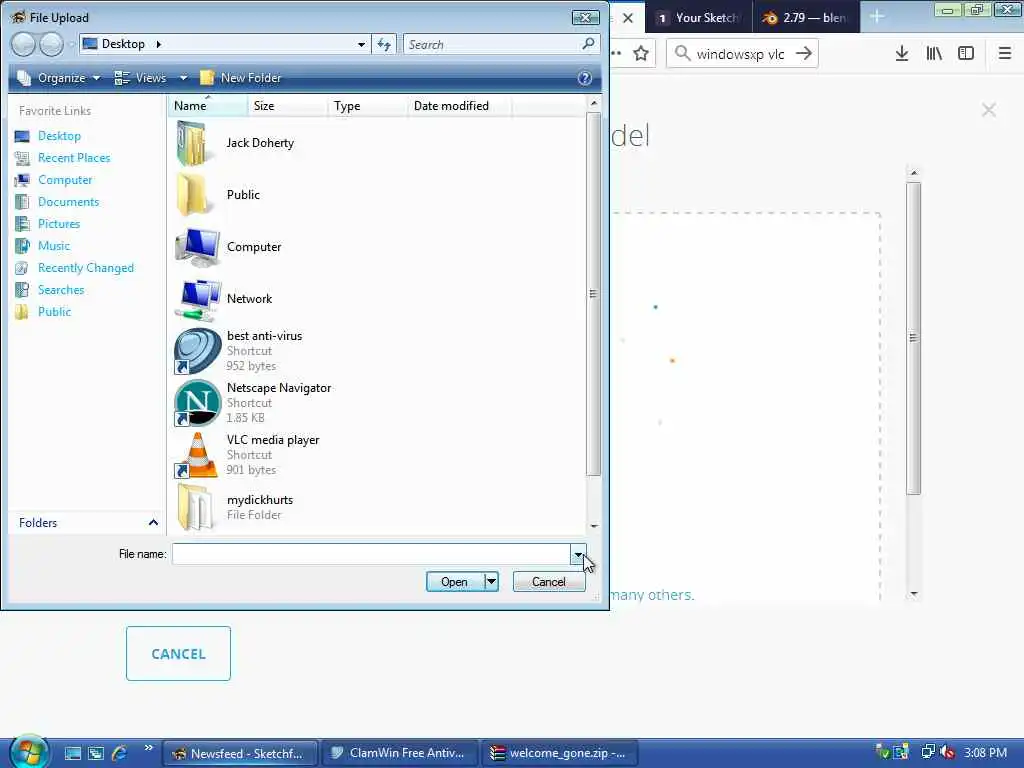1024x768 pixels.
Task: Click the go arrow in Firefox search box
Action: [x=804, y=54]
